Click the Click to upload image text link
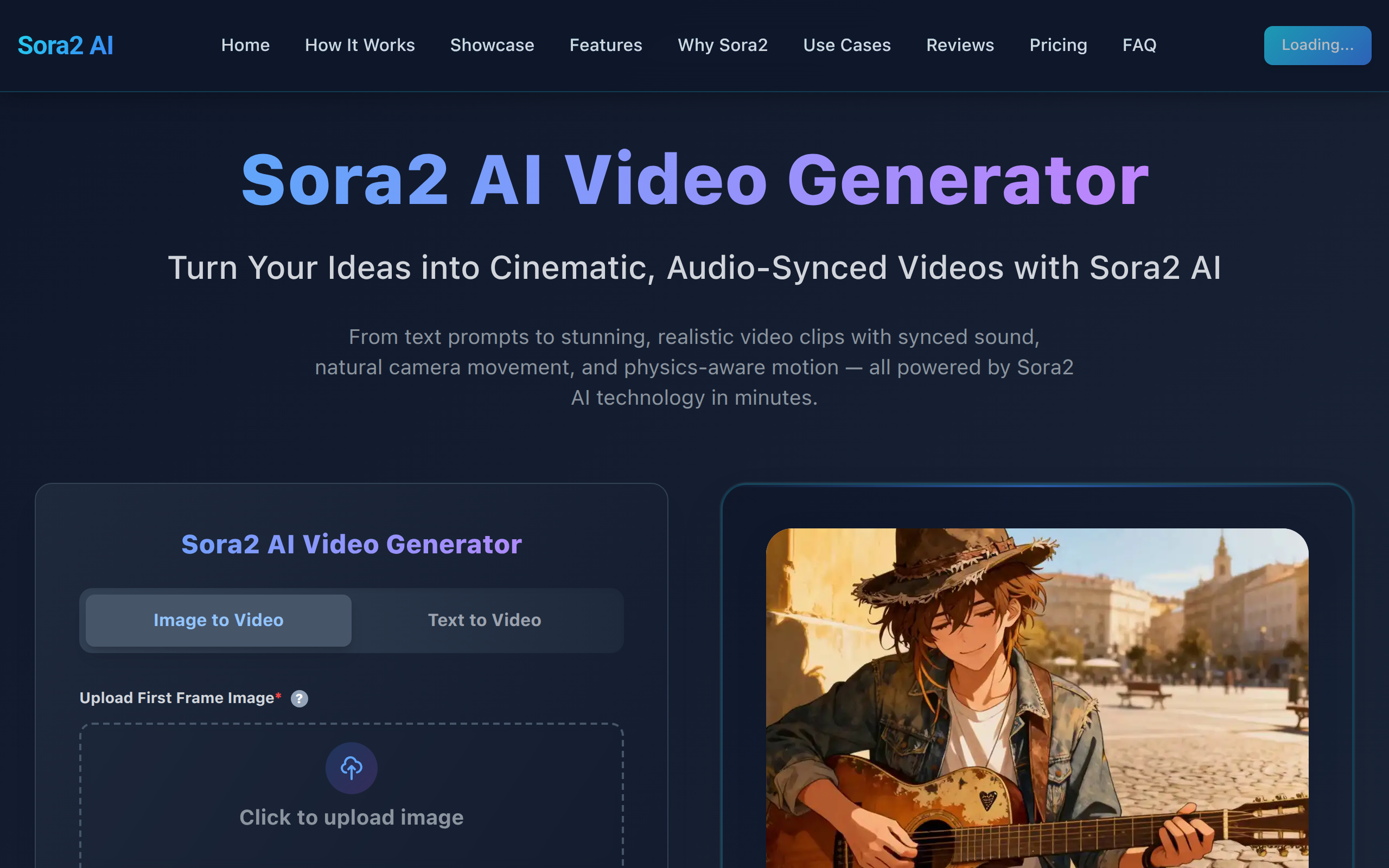This screenshot has height=868, width=1389. [x=351, y=818]
